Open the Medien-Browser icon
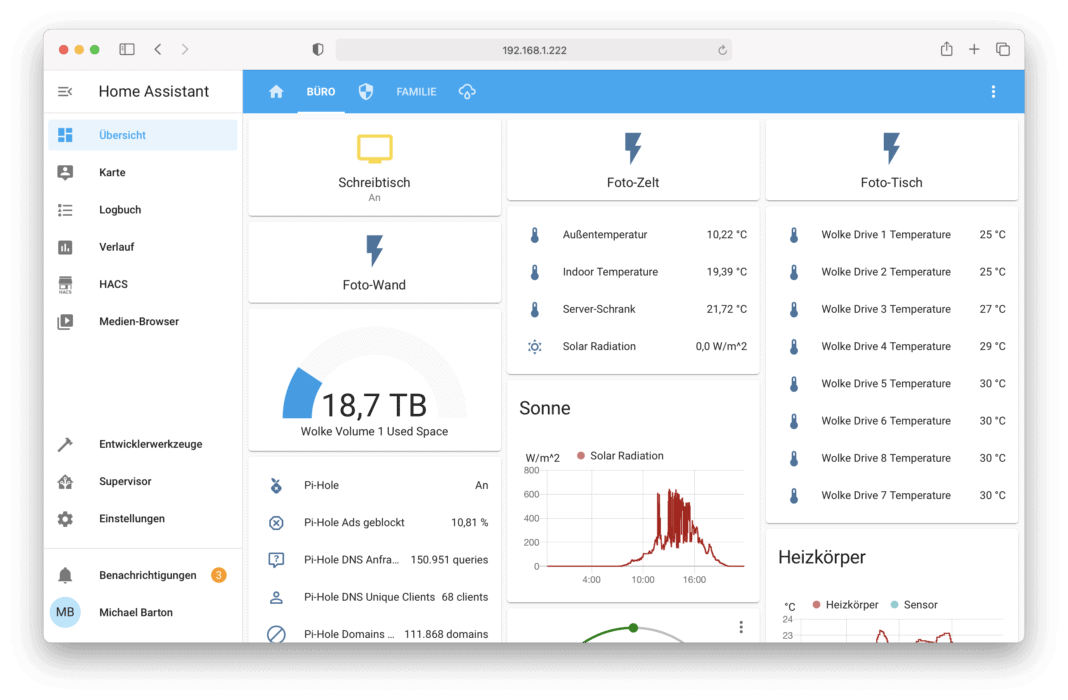 point(65,321)
